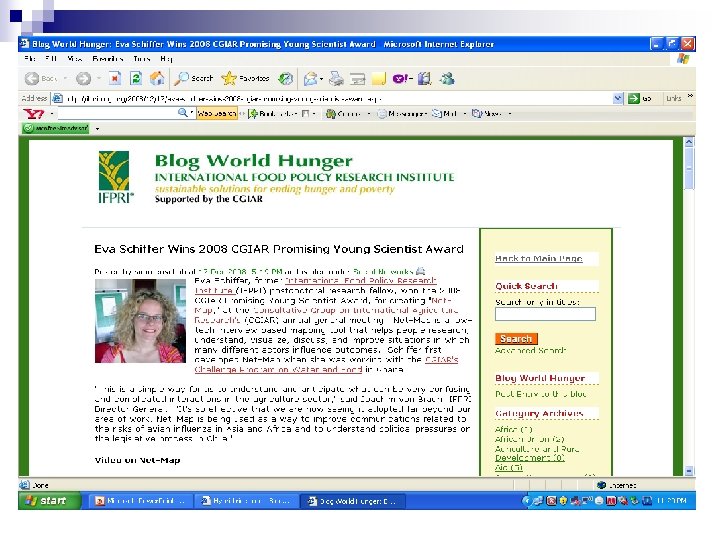Open the Favorites menu
The image size is (720, 540).
(108, 59)
